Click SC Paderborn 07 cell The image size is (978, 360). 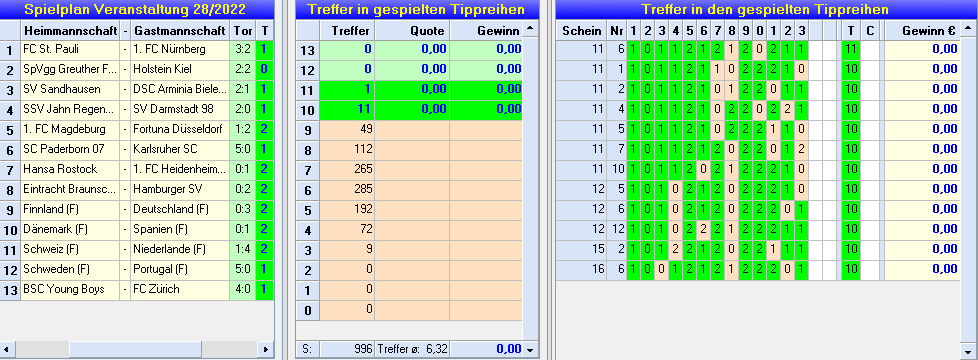tap(70, 149)
